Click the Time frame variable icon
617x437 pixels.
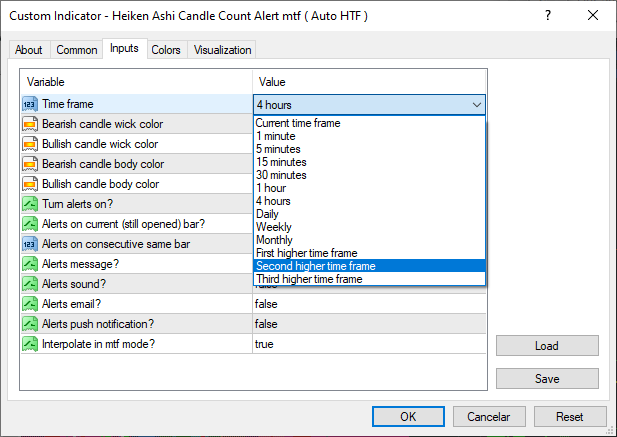pyautogui.click(x=29, y=104)
